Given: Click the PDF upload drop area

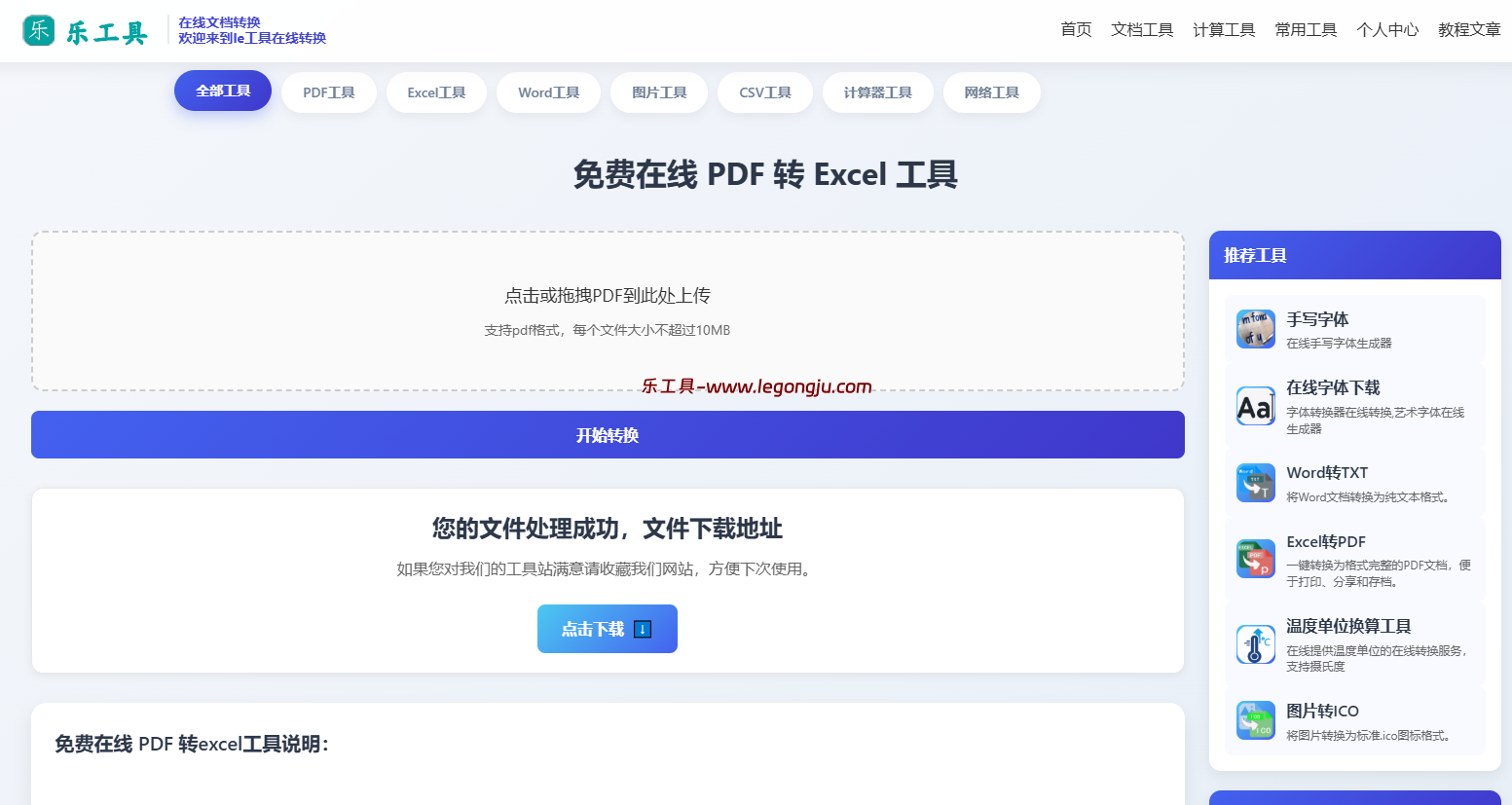Looking at the screenshot, I should (608, 310).
